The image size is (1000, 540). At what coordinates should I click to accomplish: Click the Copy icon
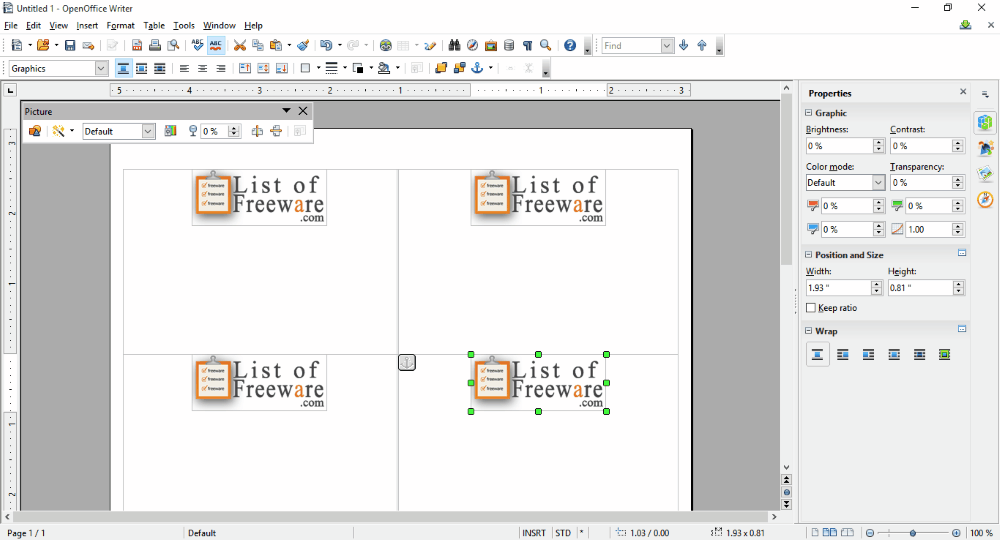[258, 45]
